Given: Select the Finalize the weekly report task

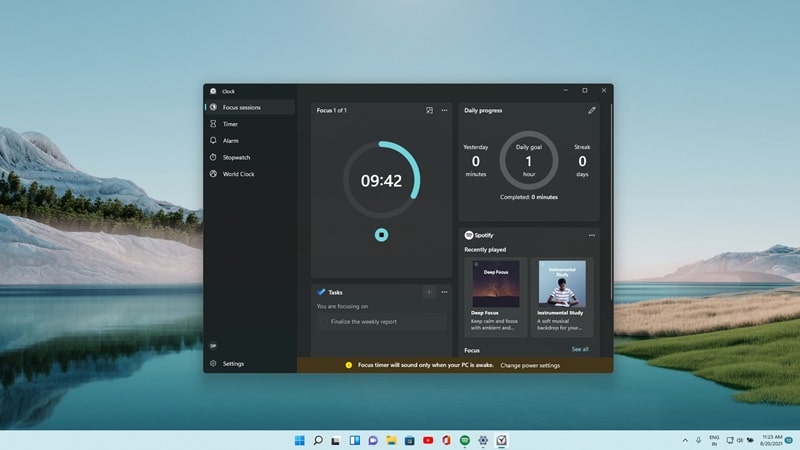Looking at the screenshot, I should point(381,322).
